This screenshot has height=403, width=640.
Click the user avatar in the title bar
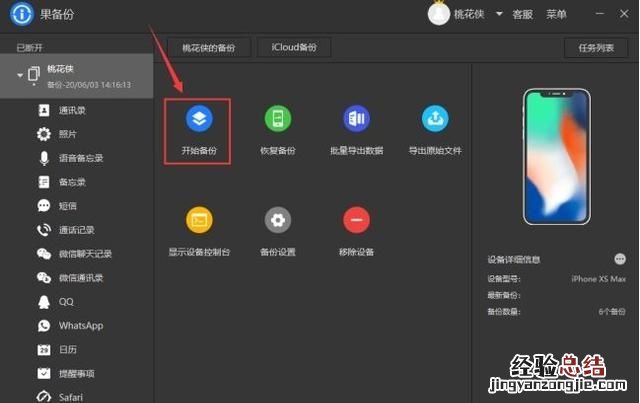point(439,14)
